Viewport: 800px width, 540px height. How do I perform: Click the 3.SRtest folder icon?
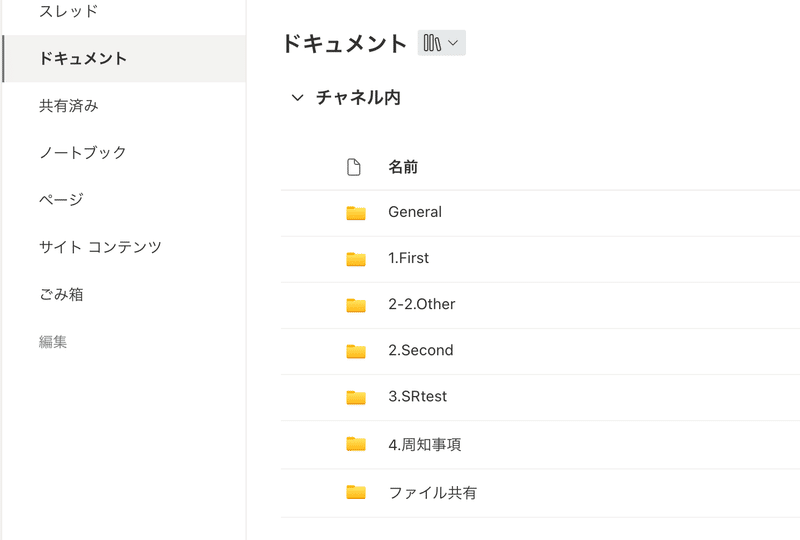coord(356,397)
